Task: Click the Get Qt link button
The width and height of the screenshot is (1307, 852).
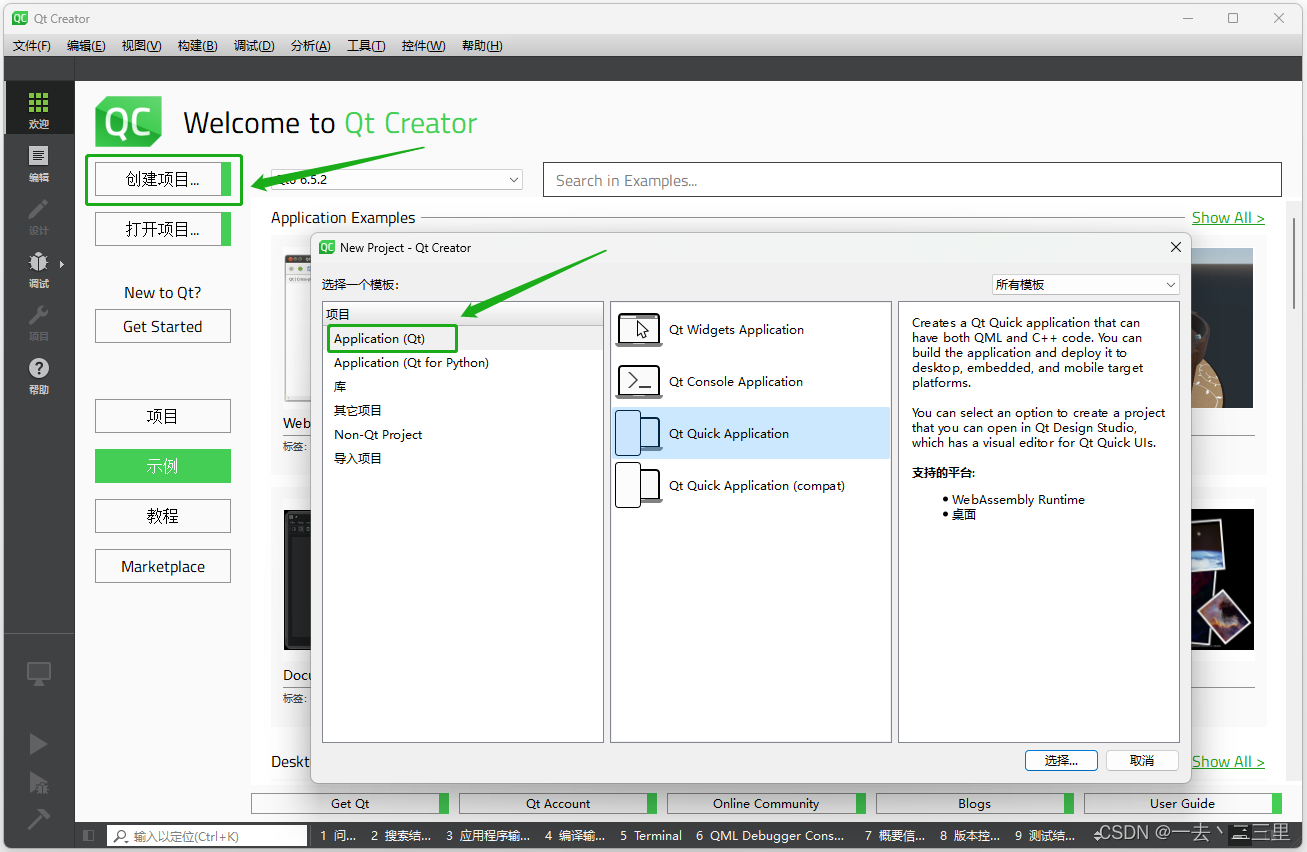Action: click(x=350, y=803)
